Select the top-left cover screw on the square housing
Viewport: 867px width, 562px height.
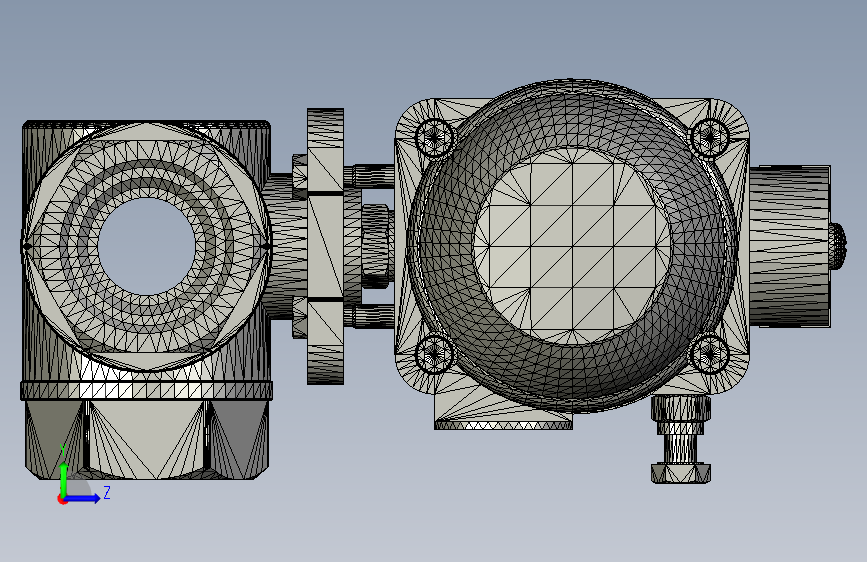(434, 136)
